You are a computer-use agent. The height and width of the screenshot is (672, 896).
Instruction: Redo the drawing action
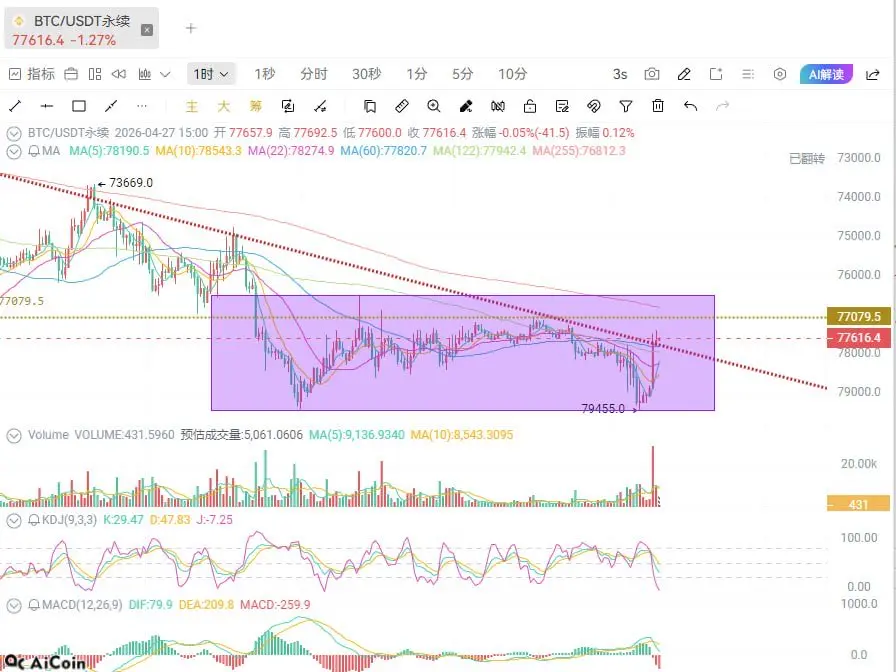coord(722,106)
